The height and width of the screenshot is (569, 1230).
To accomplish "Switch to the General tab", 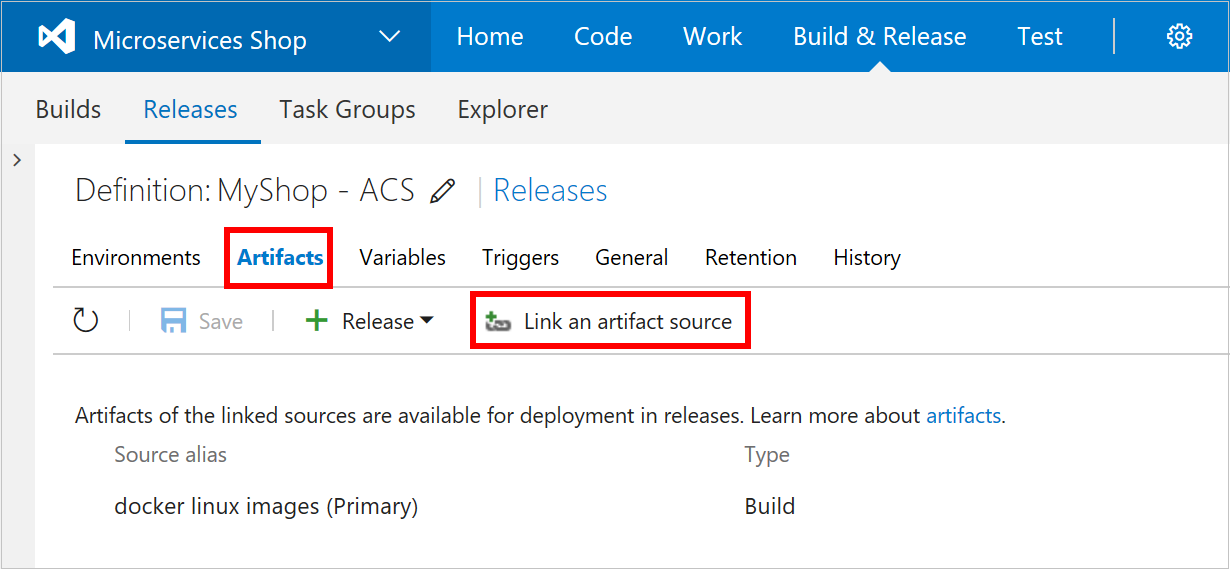I will click(632, 257).
